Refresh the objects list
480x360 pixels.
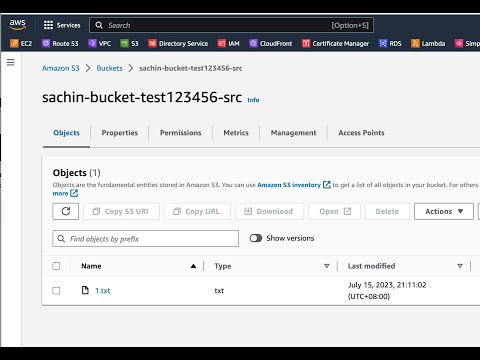point(66,211)
